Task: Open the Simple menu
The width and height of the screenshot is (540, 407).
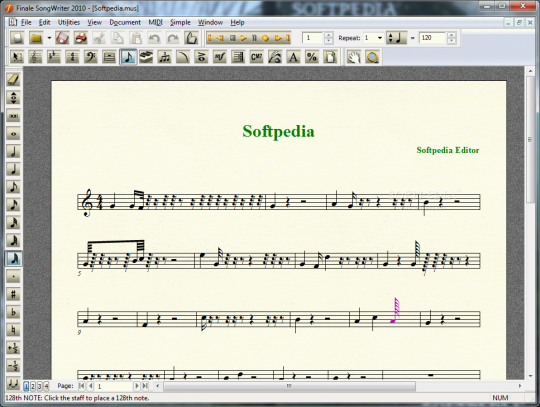Action: (180, 22)
